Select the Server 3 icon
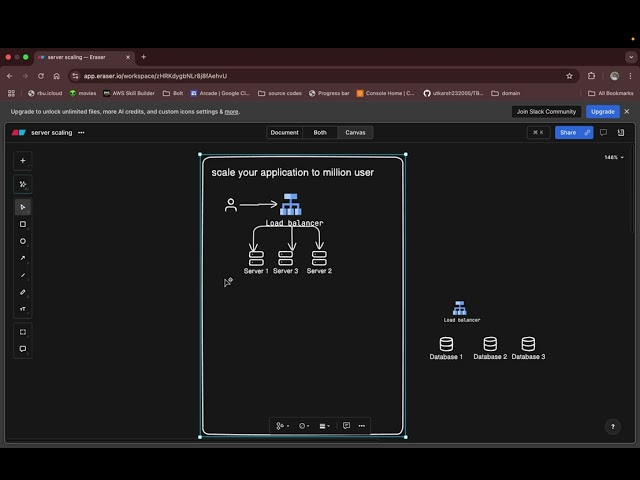 tap(285, 258)
